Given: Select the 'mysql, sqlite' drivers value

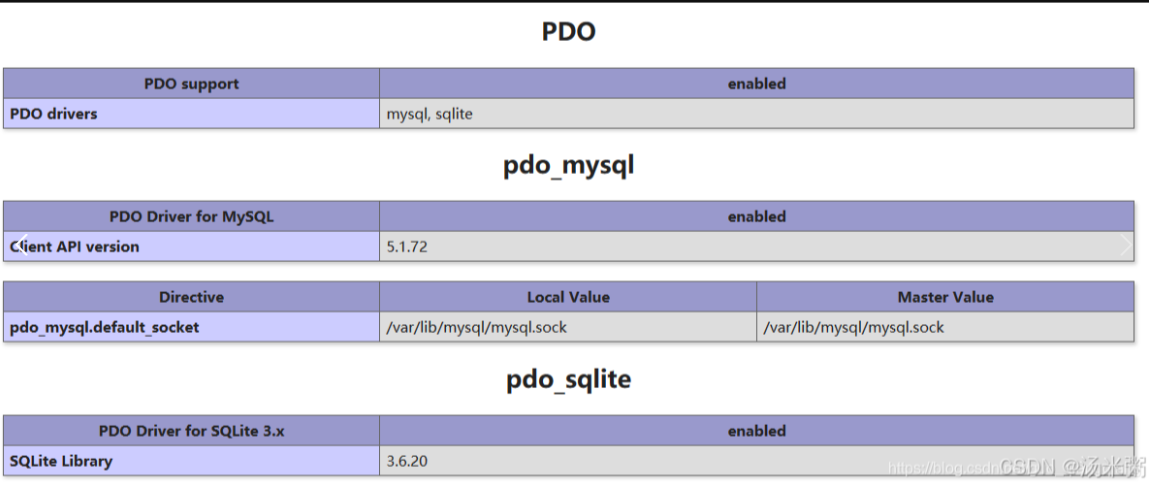Looking at the screenshot, I should pyautogui.click(x=430, y=114).
